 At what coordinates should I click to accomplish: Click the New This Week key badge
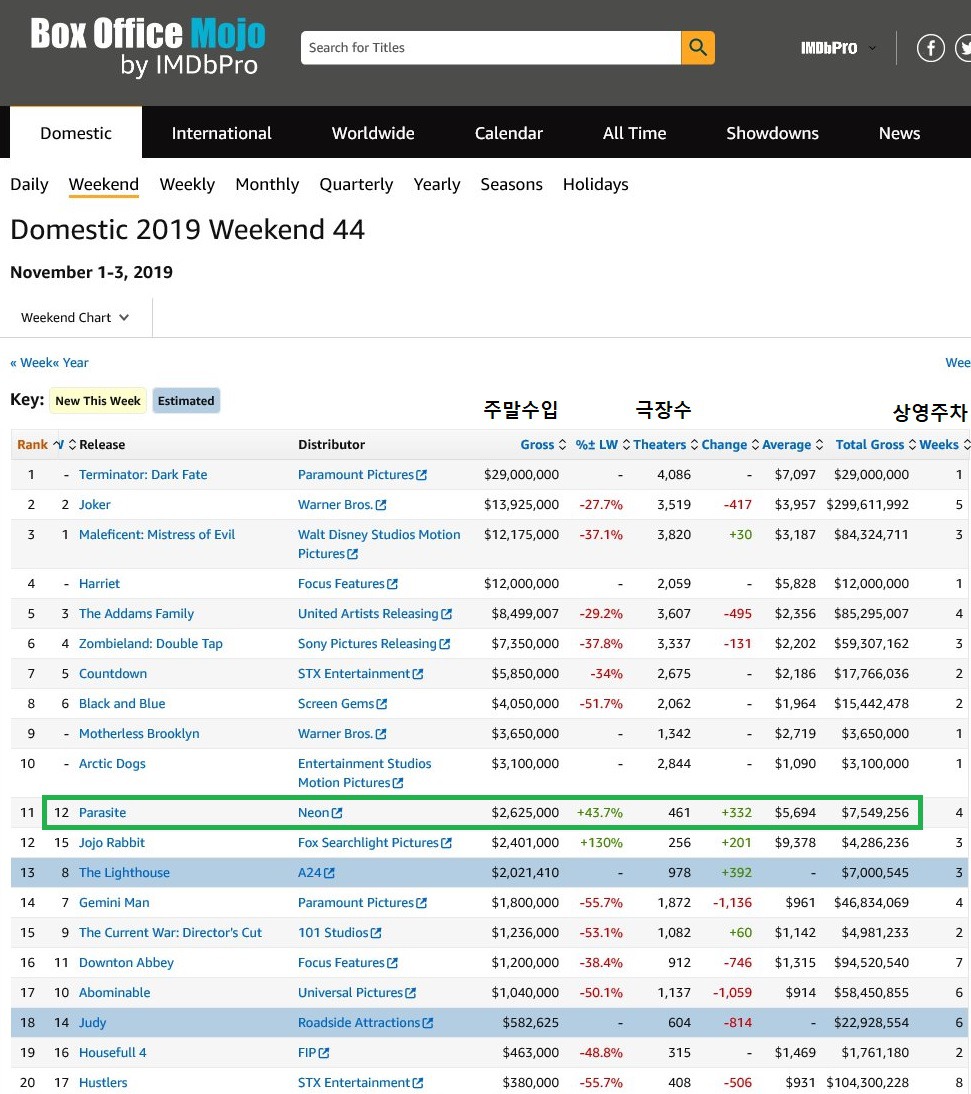pyautogui.click(x=98, y=401)
